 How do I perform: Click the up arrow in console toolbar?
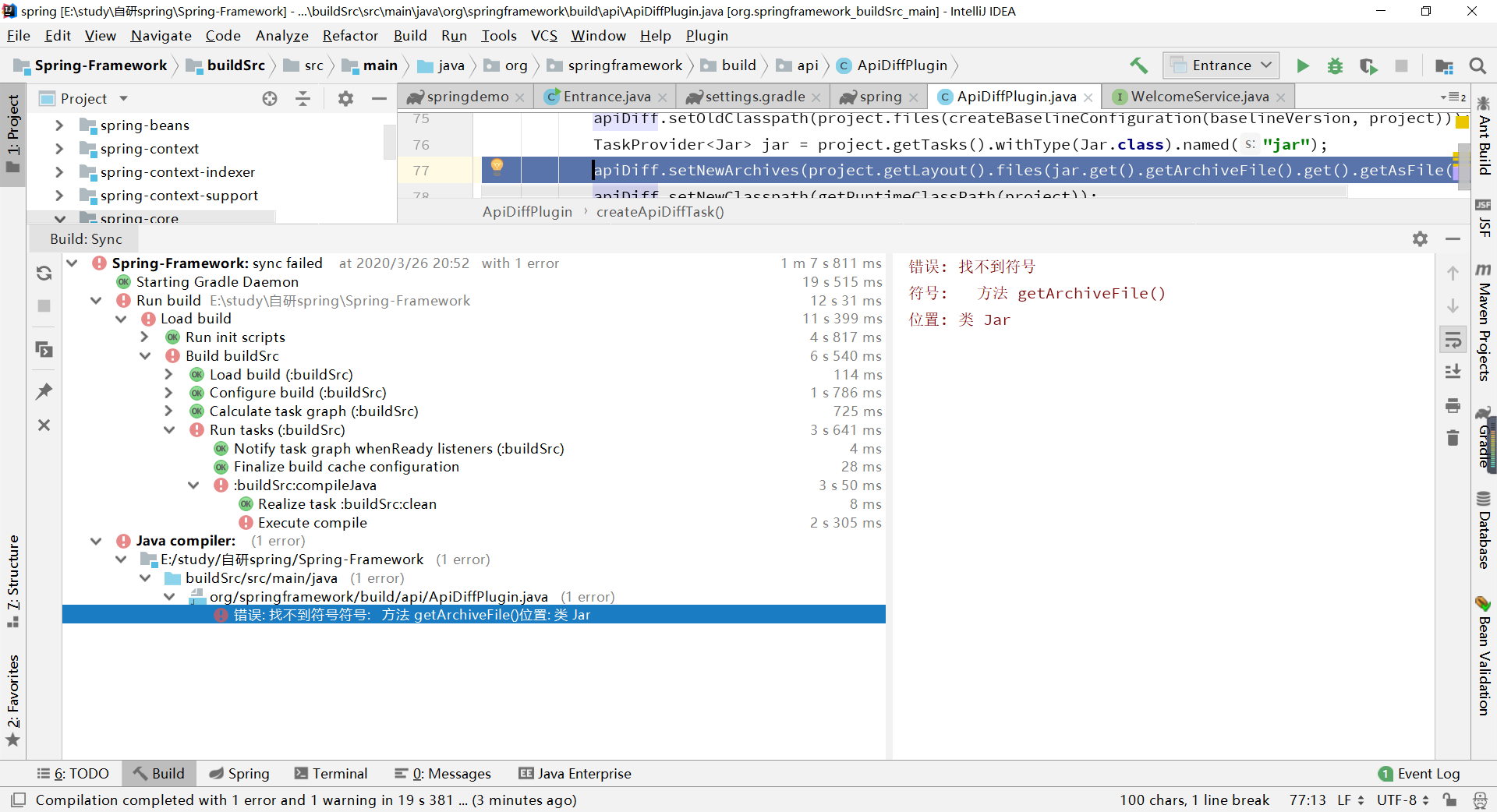(1453, 273)
